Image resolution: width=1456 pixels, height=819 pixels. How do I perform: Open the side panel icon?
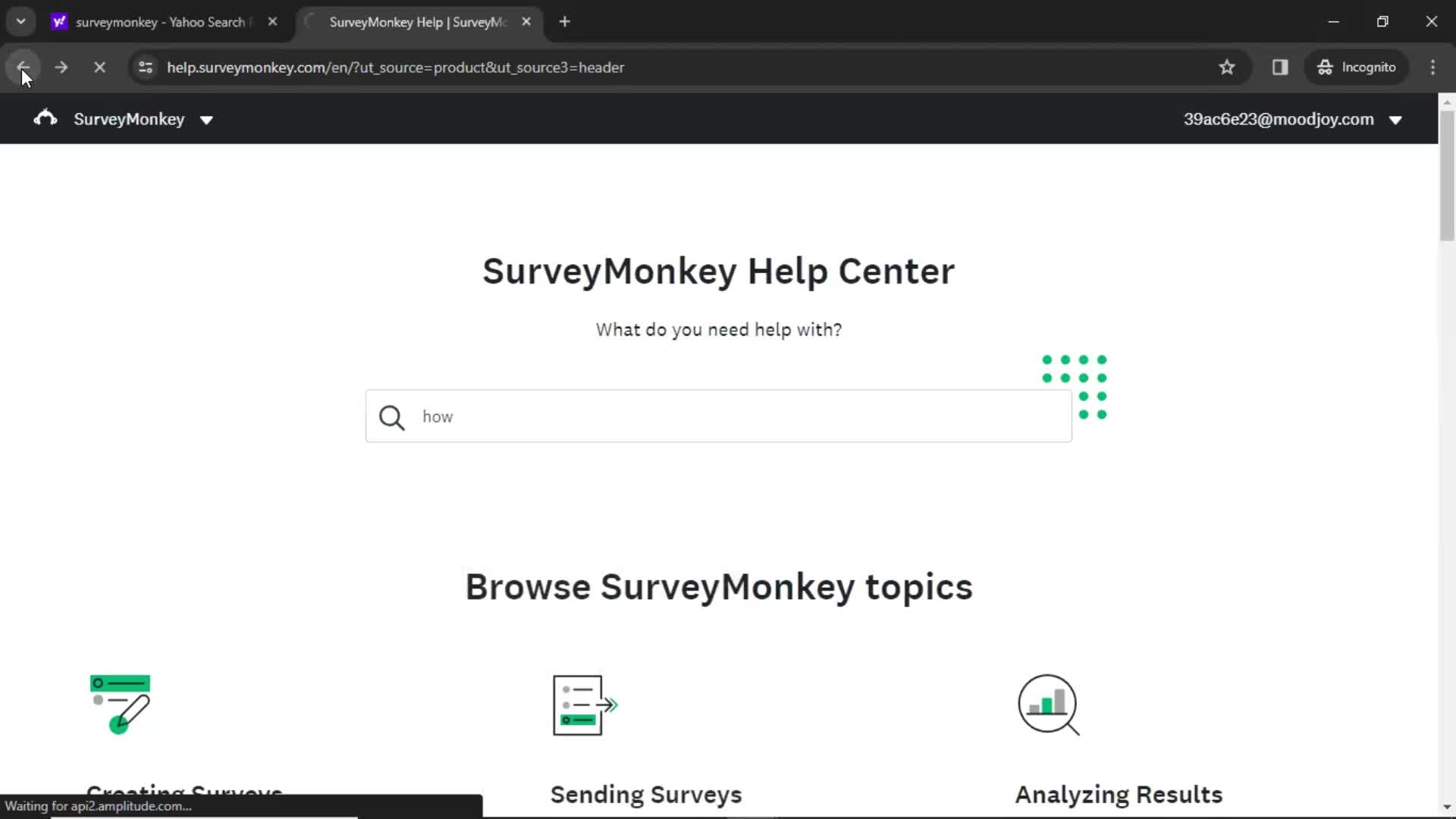1280,67
